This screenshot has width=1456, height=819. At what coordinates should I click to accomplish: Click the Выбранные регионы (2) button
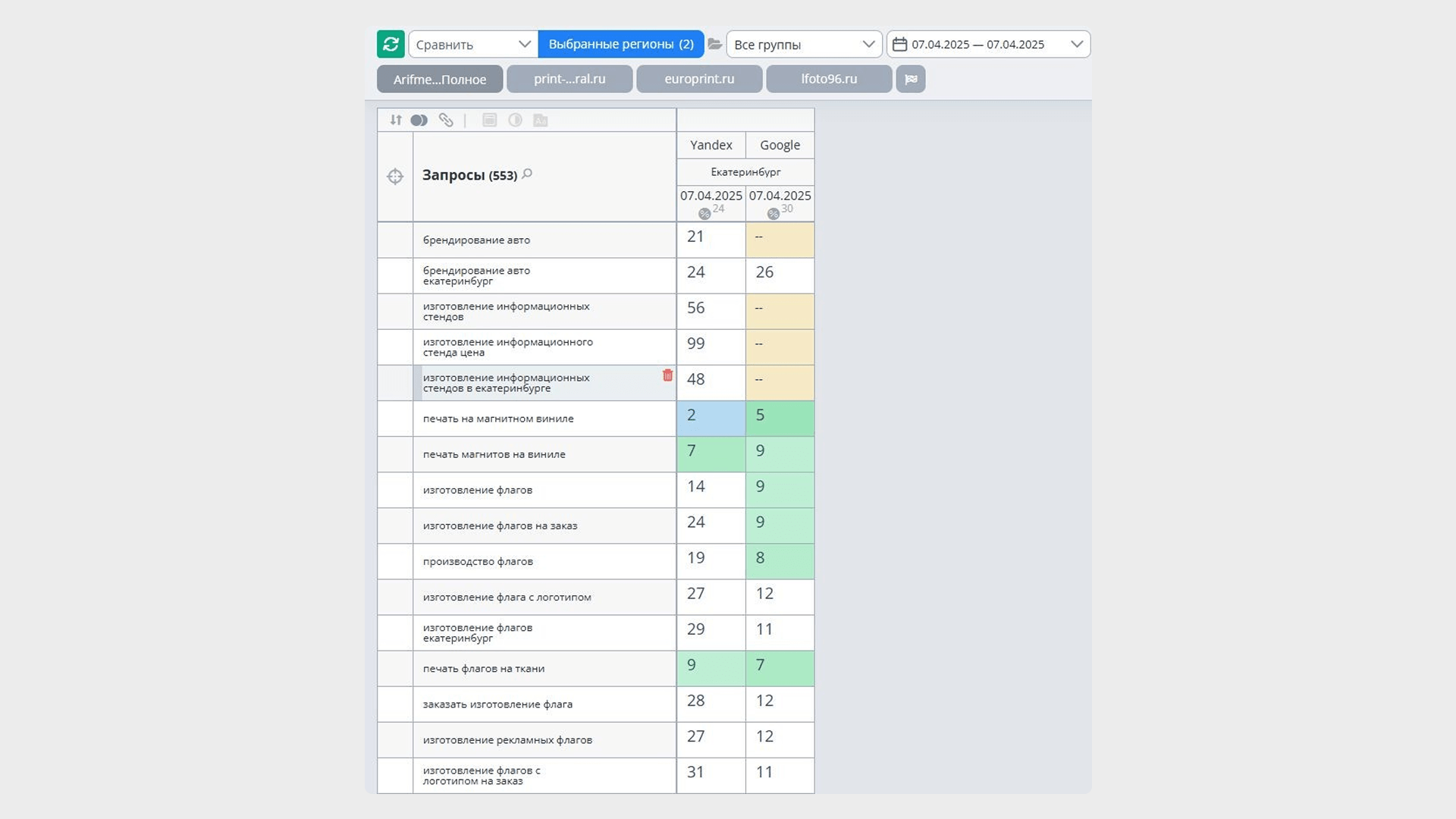coord(621,44)
